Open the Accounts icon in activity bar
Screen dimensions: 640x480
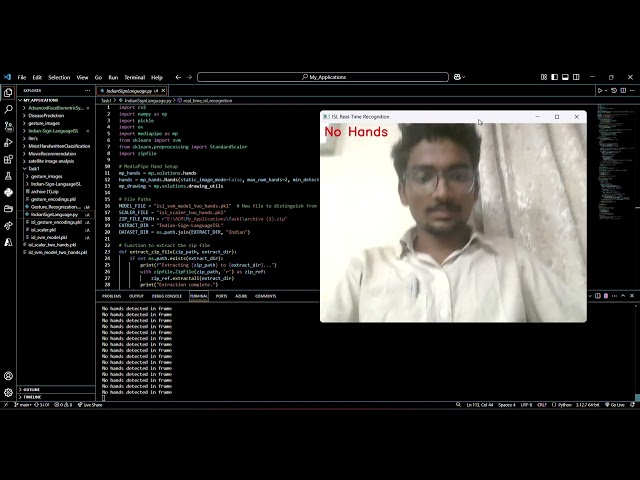click(x=8, y=378)
